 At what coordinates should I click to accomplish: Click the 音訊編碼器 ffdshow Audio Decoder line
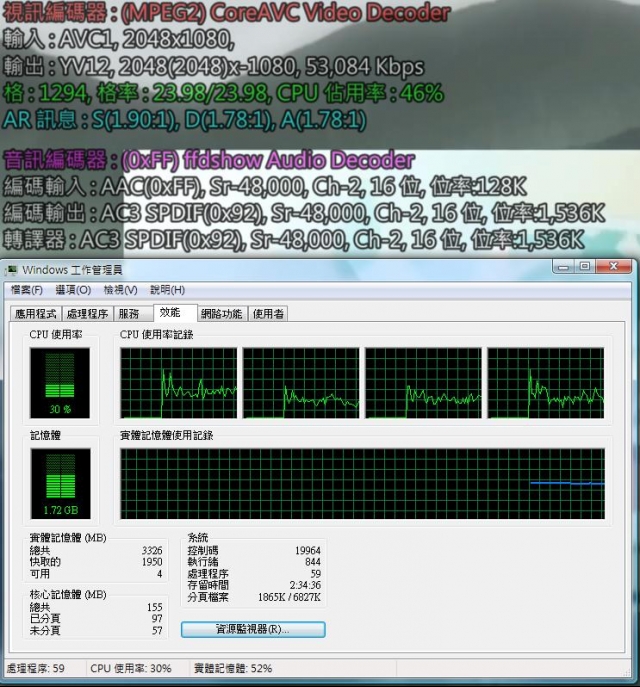coord(209,160)
